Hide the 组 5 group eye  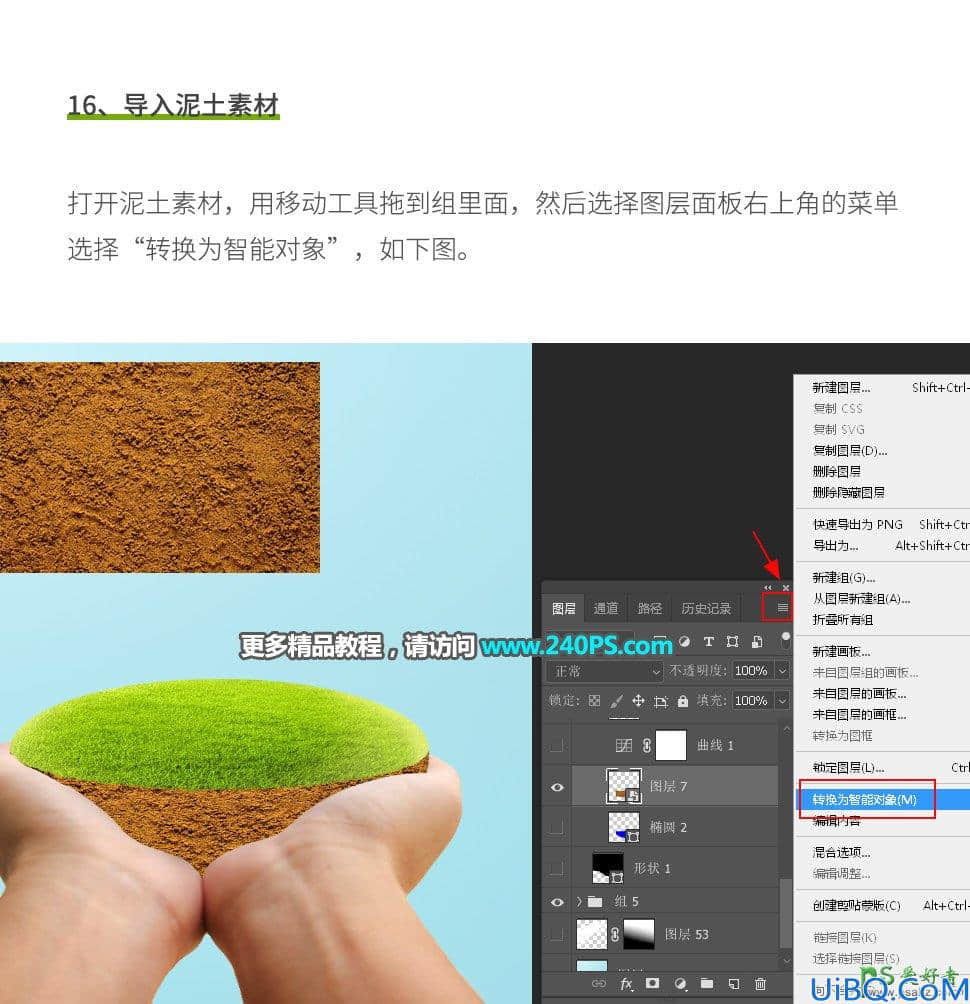(557, 902)
